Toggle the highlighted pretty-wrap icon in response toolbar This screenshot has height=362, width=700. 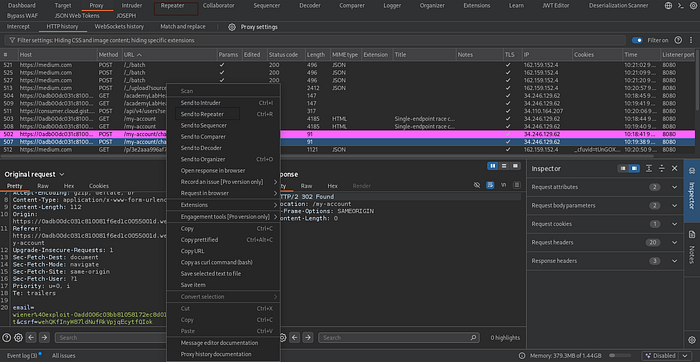click(x=490, y=185)
